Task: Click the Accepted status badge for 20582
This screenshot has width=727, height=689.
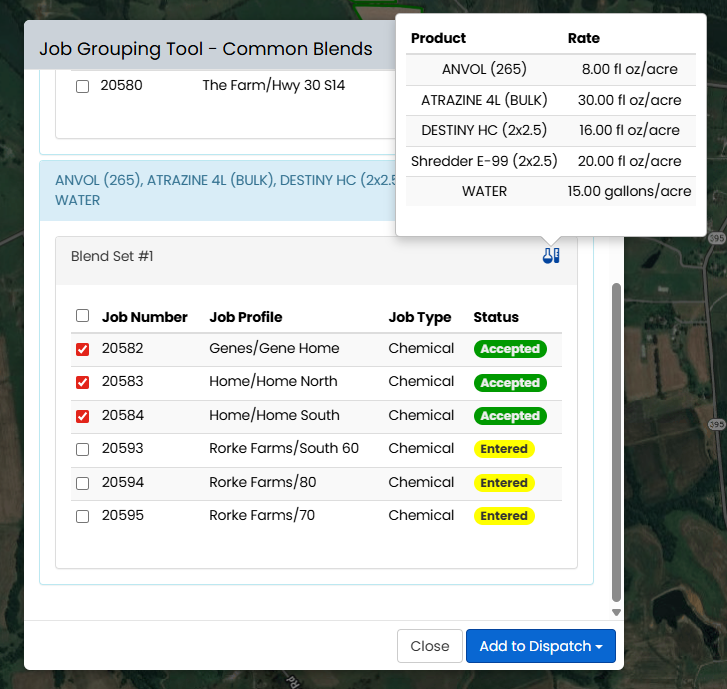Action: pos(509,349)
